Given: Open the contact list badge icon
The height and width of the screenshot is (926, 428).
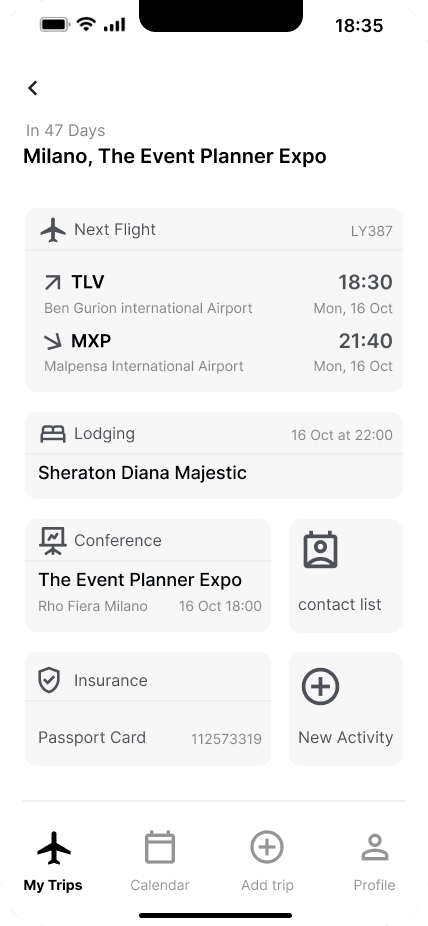Looking at the screenshot, I should (321, 550).
